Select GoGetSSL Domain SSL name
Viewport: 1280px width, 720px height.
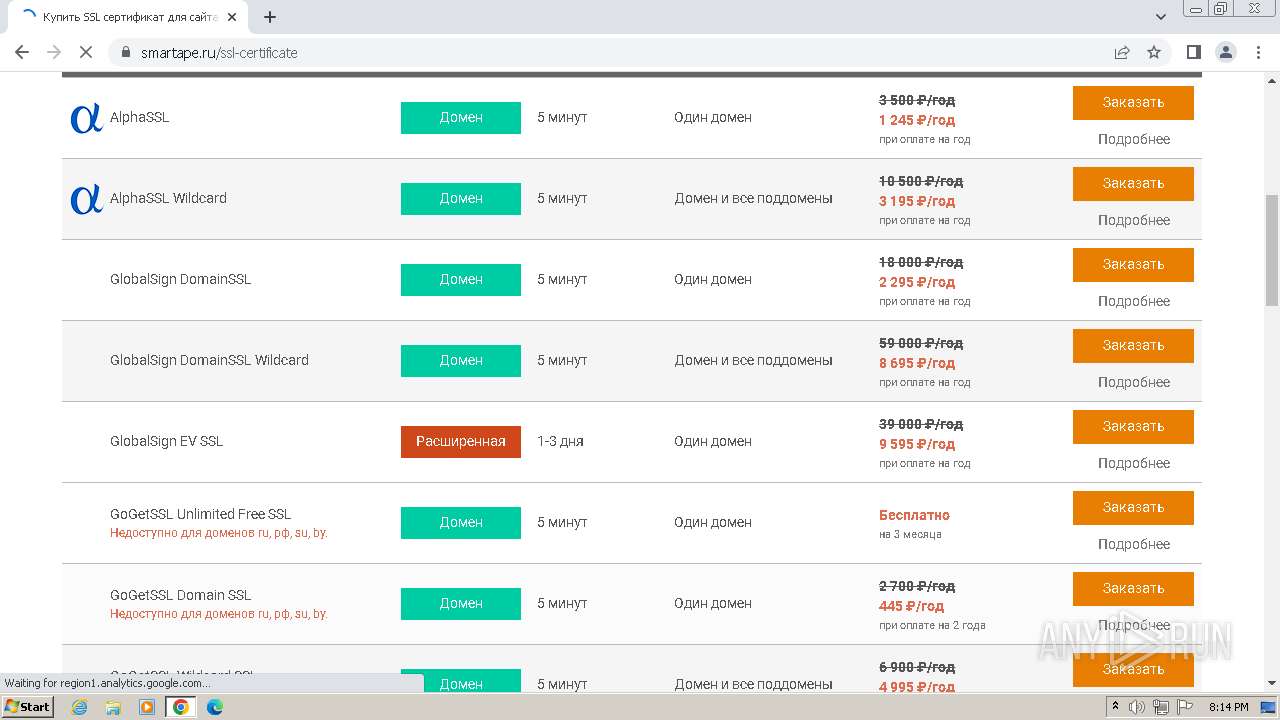coord(180,595)
